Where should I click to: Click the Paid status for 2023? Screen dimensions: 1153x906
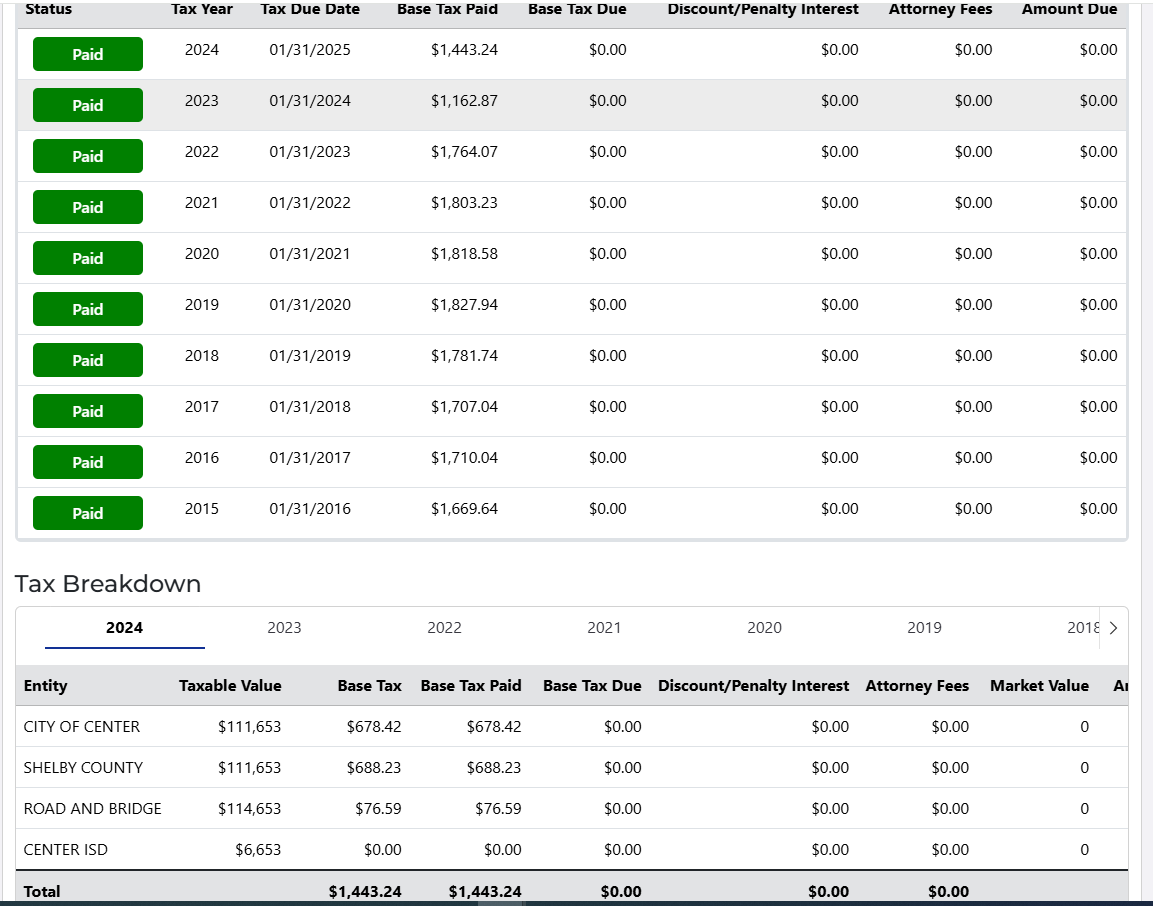[88, 105]
